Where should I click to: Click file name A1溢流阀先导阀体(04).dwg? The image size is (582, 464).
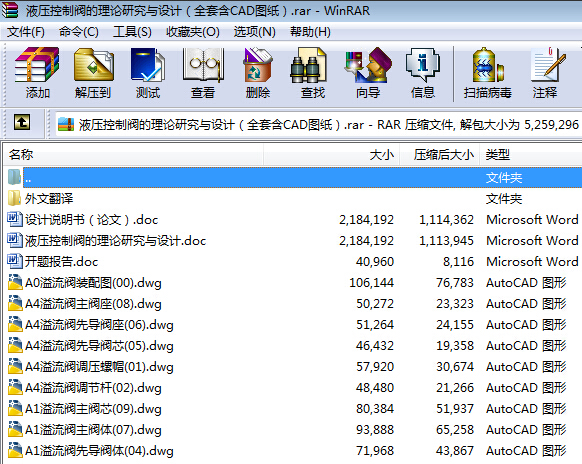tap(99, 451)
